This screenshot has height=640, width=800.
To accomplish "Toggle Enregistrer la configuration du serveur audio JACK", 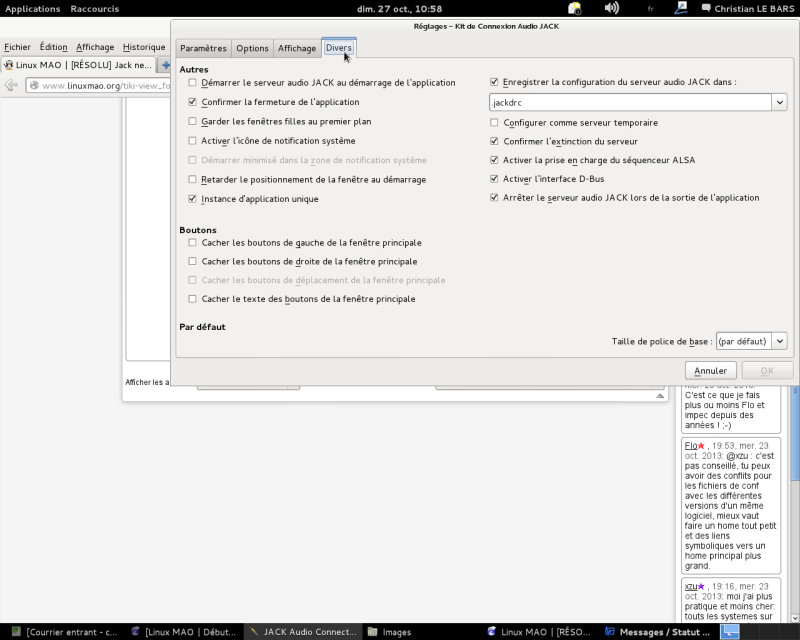I will coord(494,82).
